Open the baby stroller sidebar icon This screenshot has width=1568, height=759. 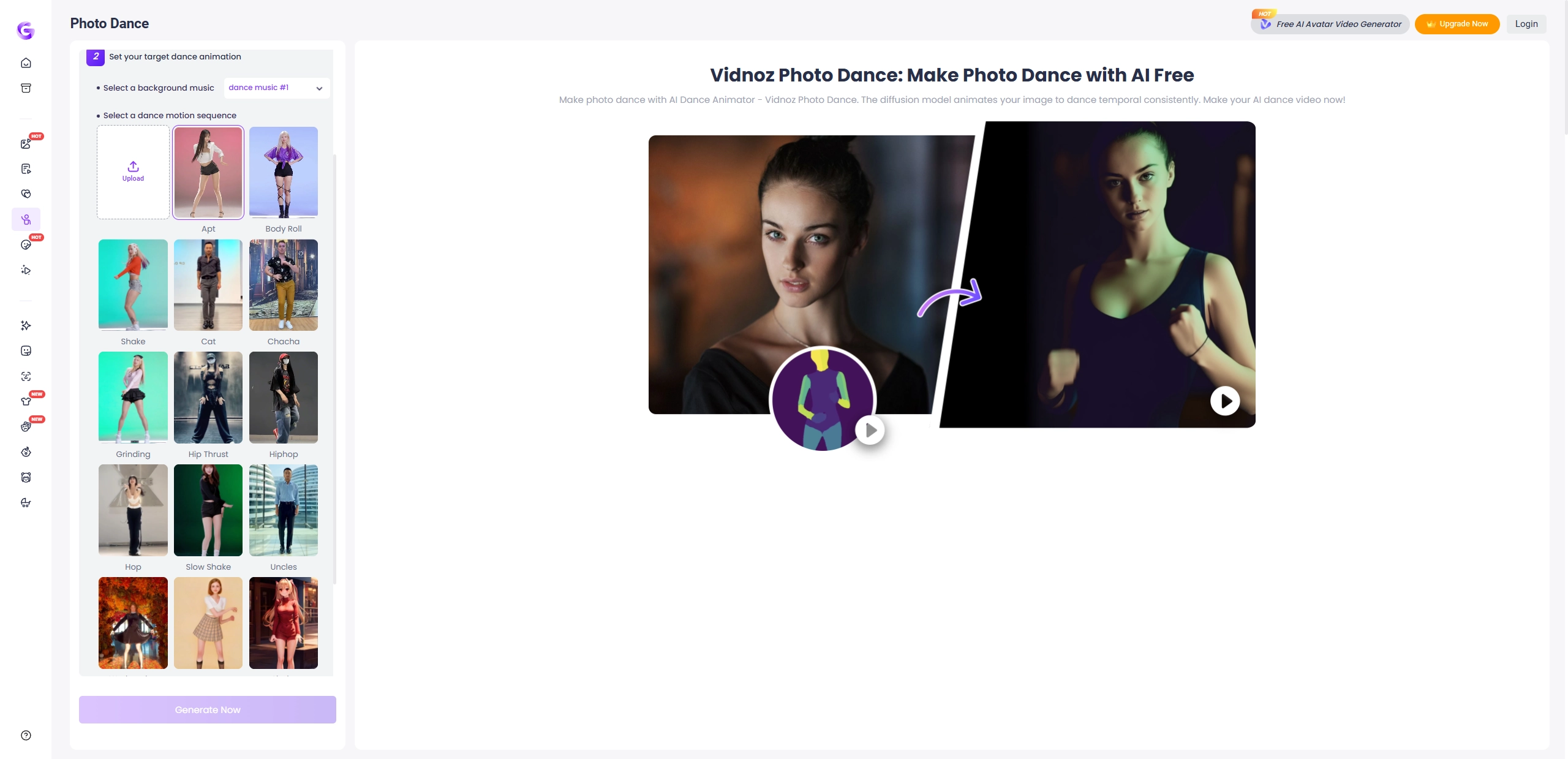(x=26, y=502)
